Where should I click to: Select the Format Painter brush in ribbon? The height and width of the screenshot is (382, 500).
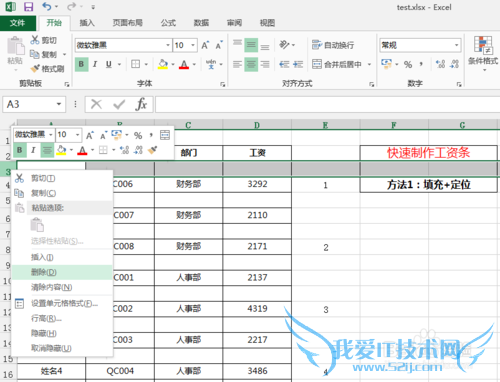coord(35,69)
